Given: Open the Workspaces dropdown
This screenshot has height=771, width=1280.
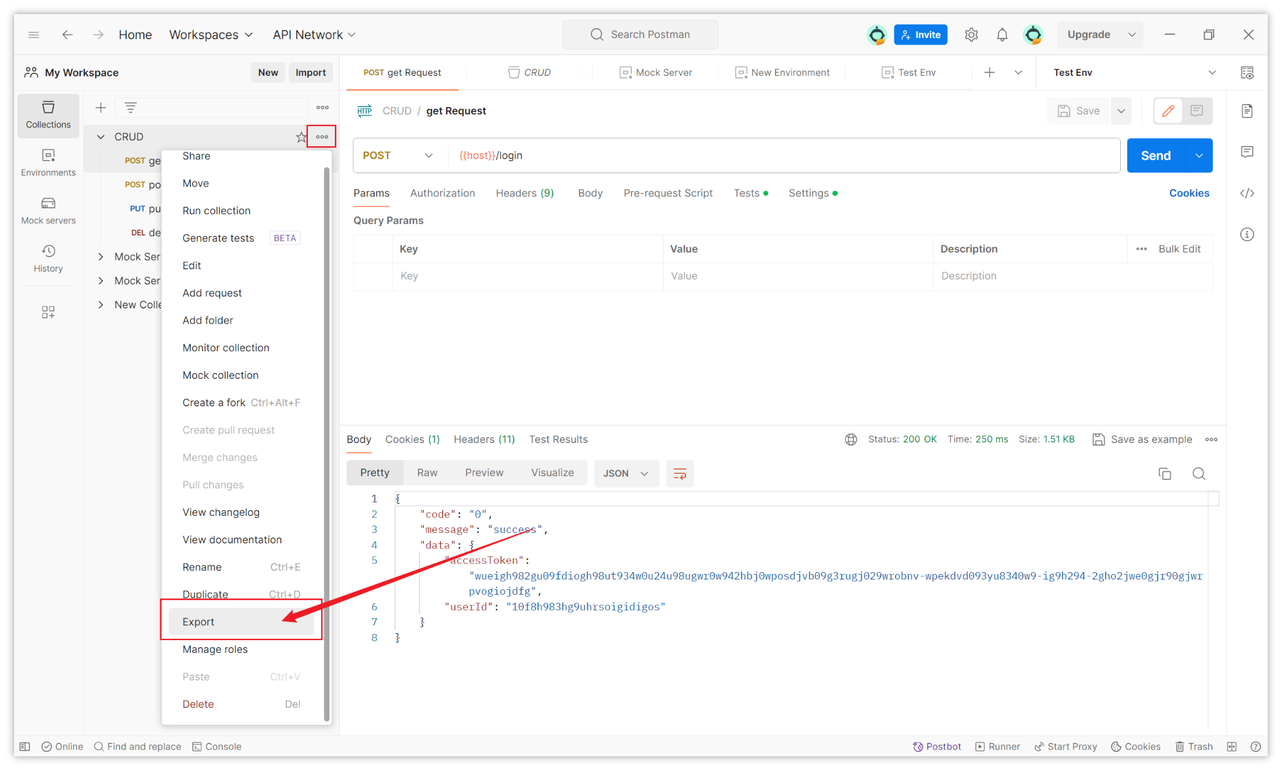Looking at the screenshot, I should coord(211,34).
